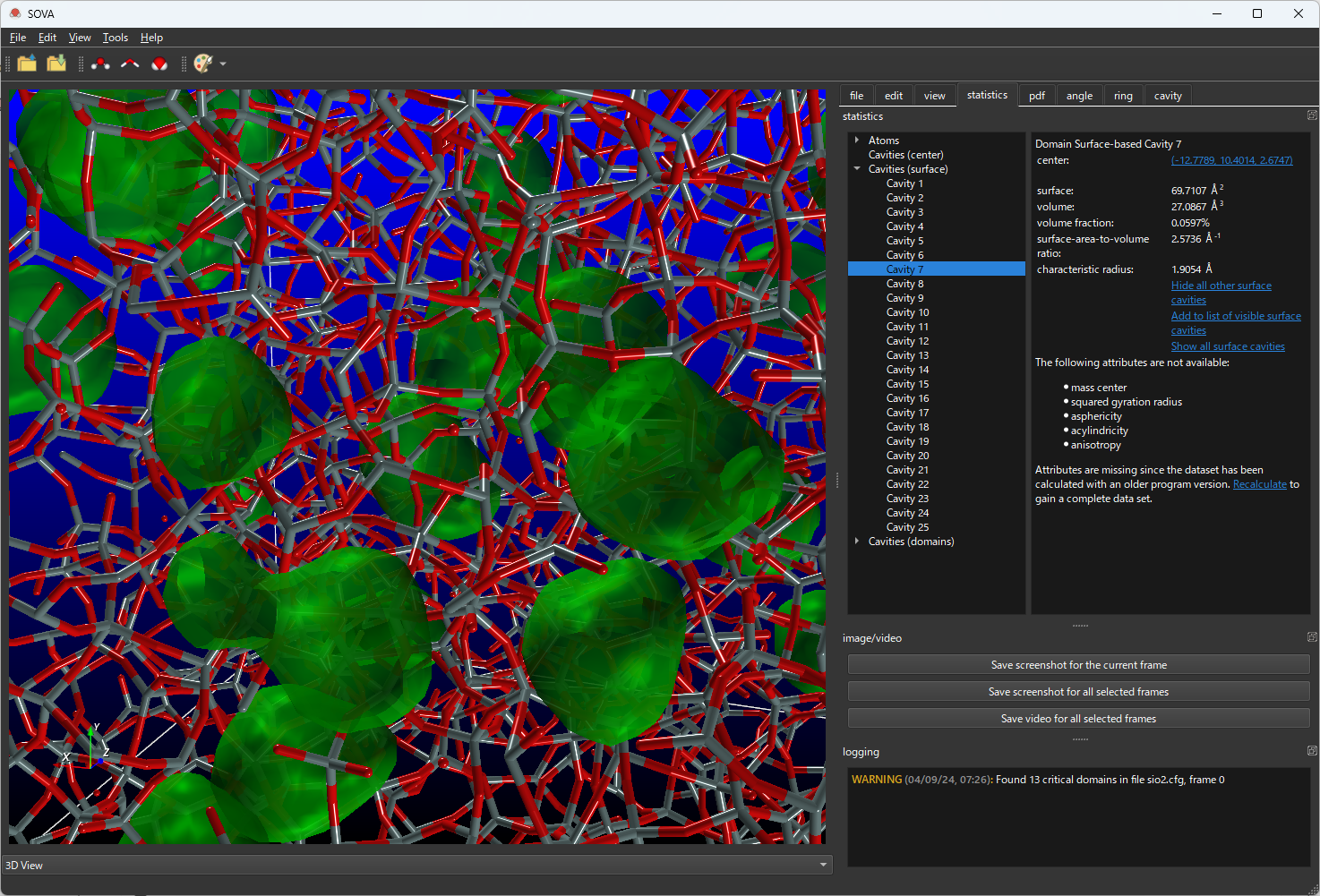Switch to the pdf tab
This screenshot has height=896, width=1320.
click(1037, 96)
